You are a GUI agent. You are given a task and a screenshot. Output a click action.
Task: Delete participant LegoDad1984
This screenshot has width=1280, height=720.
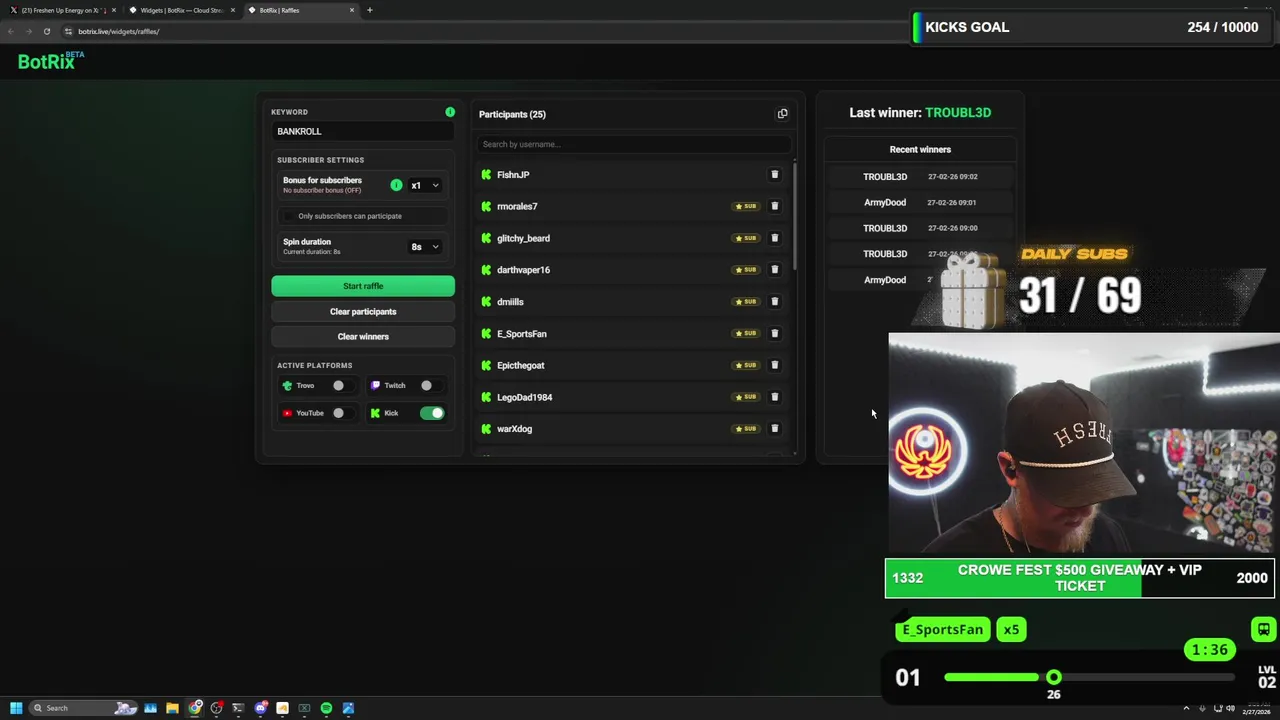(x=774, y=397)
